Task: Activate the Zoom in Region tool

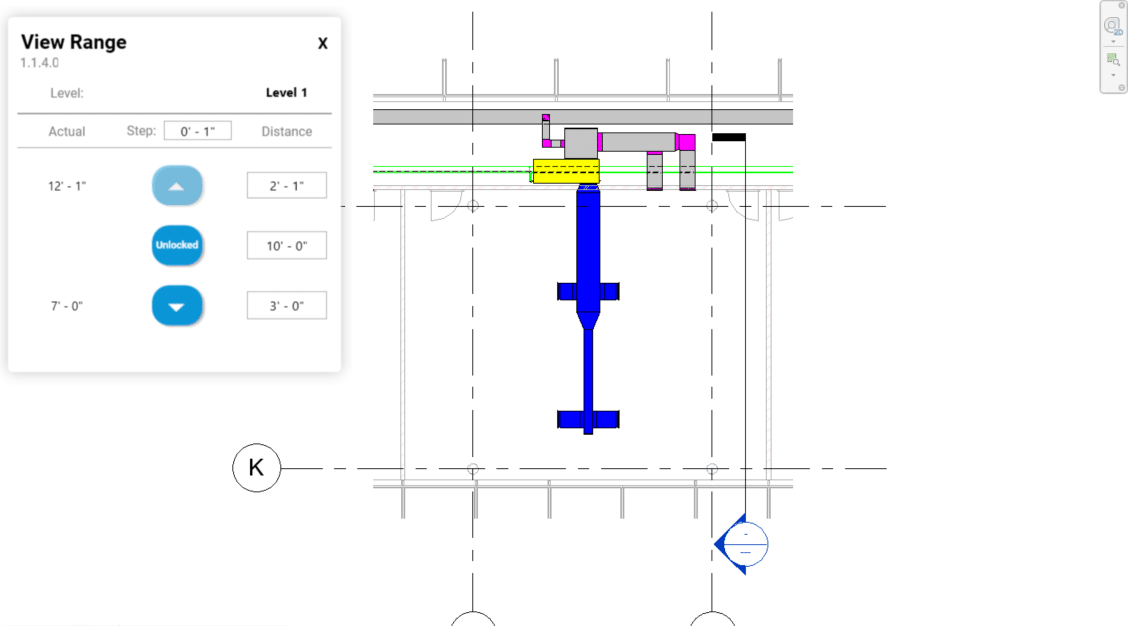Action: tap(1113, 60)
